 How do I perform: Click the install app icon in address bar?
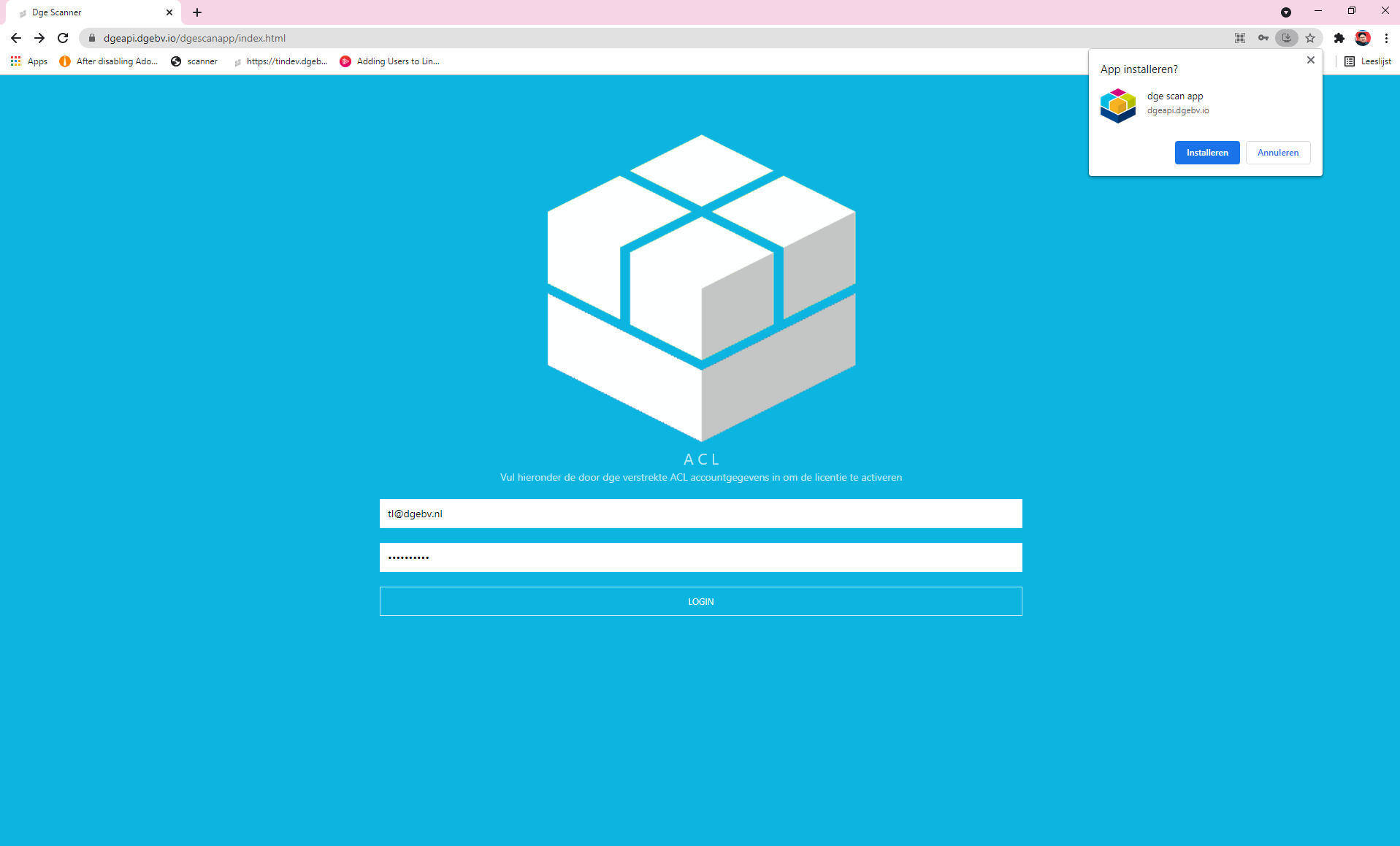click(x=1286, y=38)
